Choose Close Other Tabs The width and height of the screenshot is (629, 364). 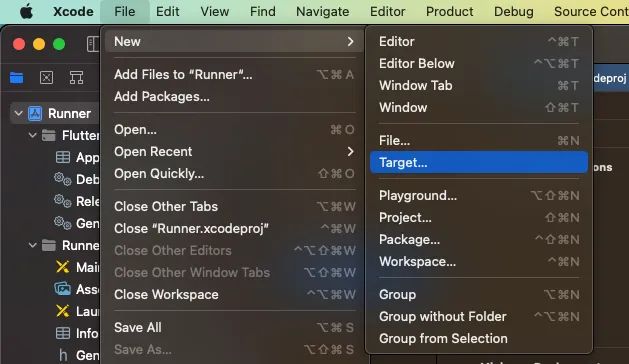pos(234,206)
